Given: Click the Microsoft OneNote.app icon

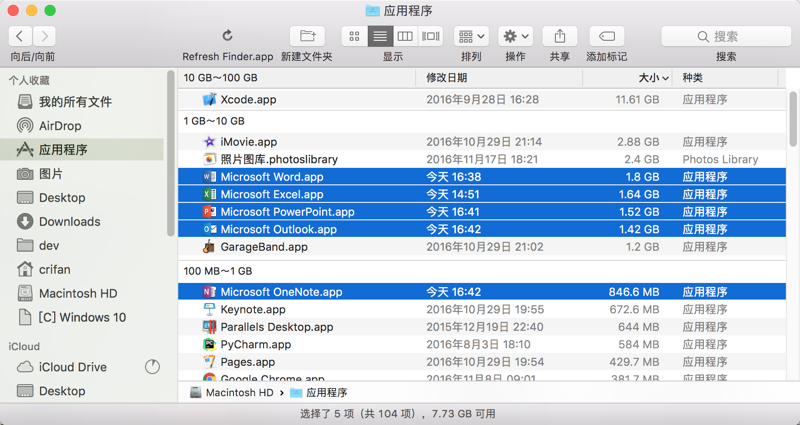Looking at the screenshot, I should pos(209,292).
